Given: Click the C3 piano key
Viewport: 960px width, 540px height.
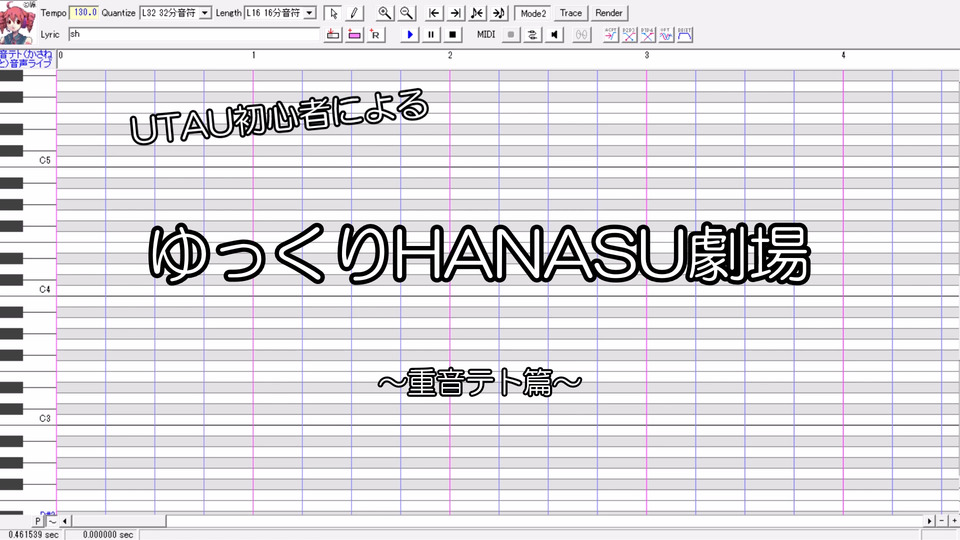Looking at the screenshot, I should [28, 419].
